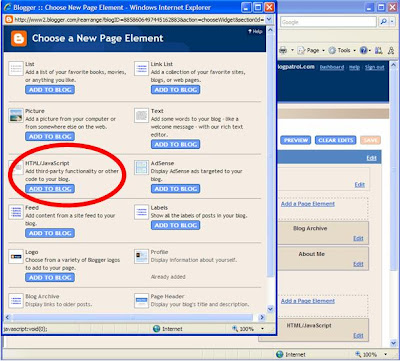The image size is (400, 361).
Task: Add the Labels element to blog
Action: [x=176, y=225]
